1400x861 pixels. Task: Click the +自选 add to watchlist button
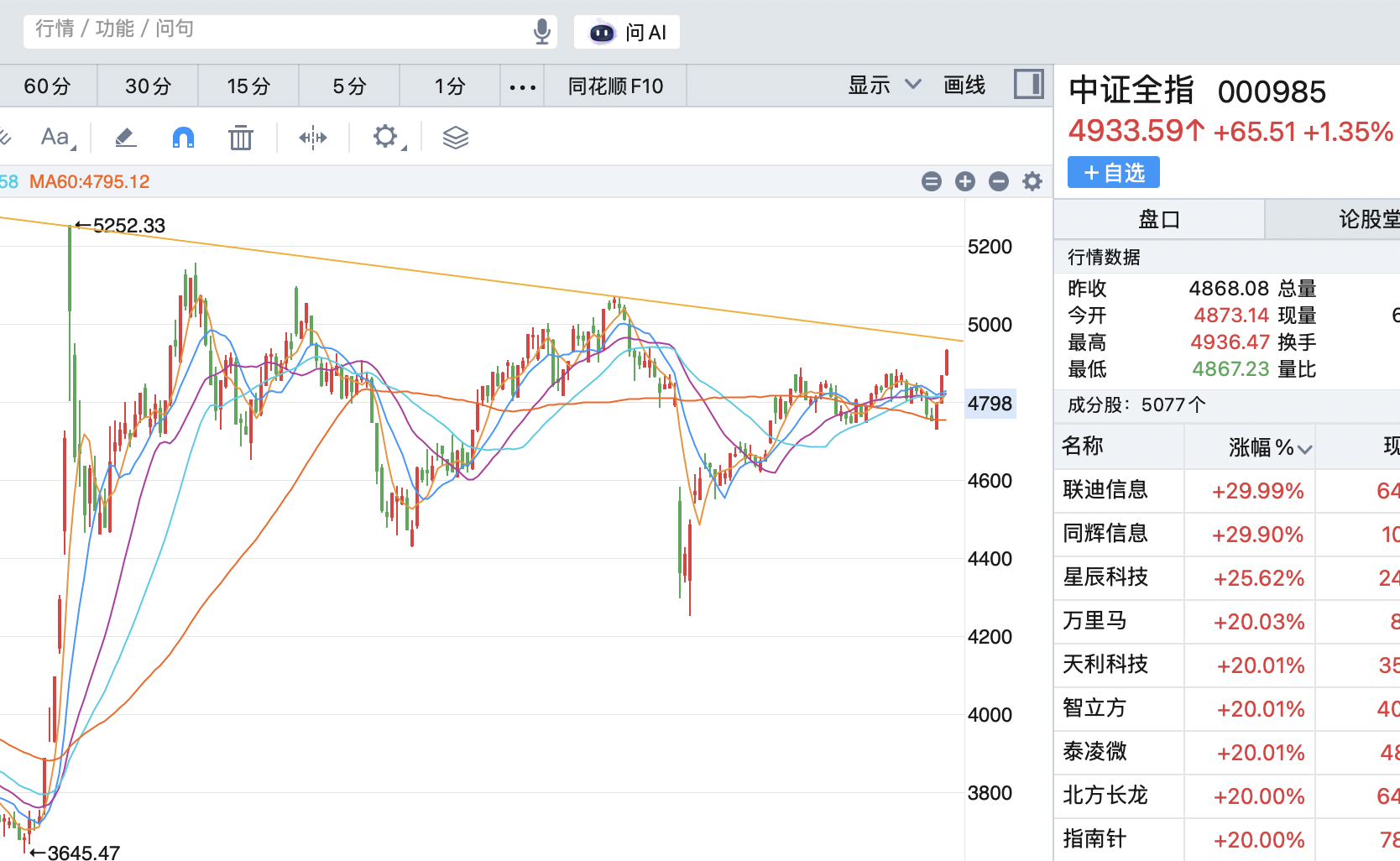1113,173
